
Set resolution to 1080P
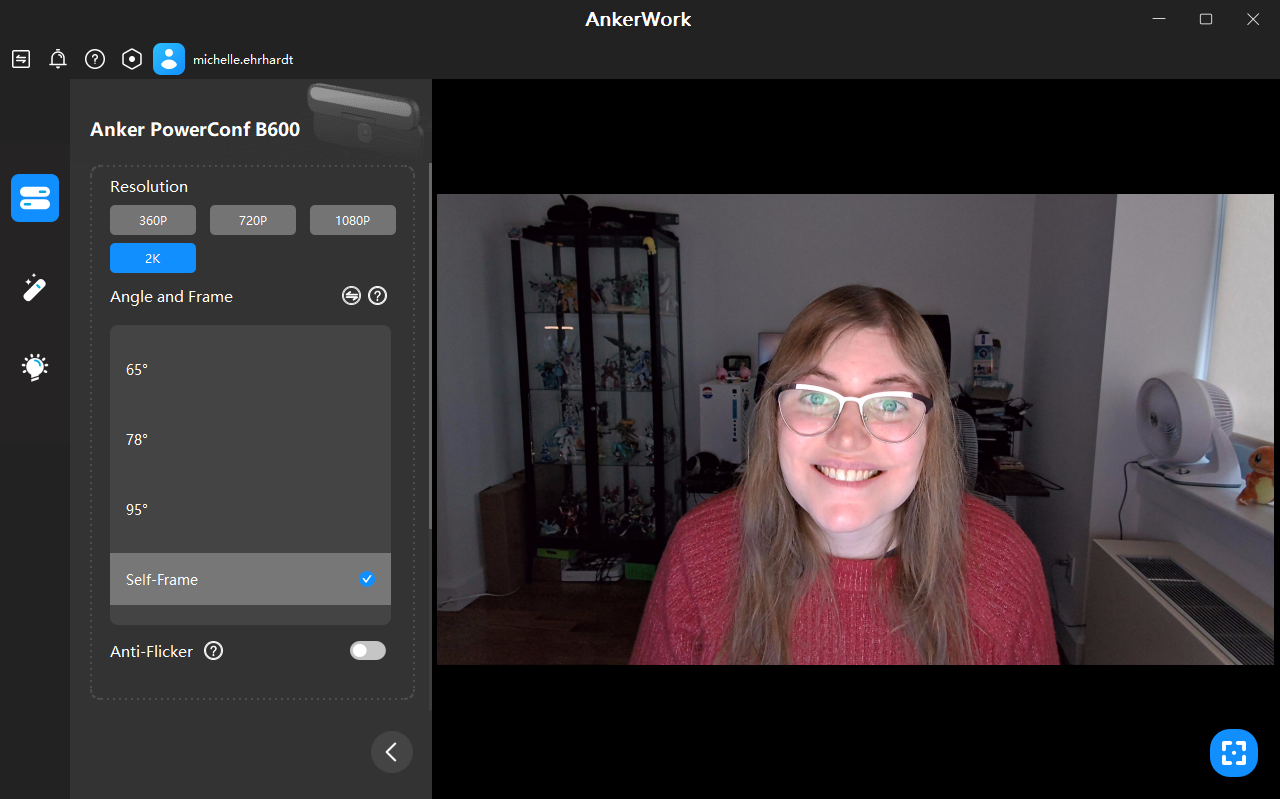click(353, 220)
